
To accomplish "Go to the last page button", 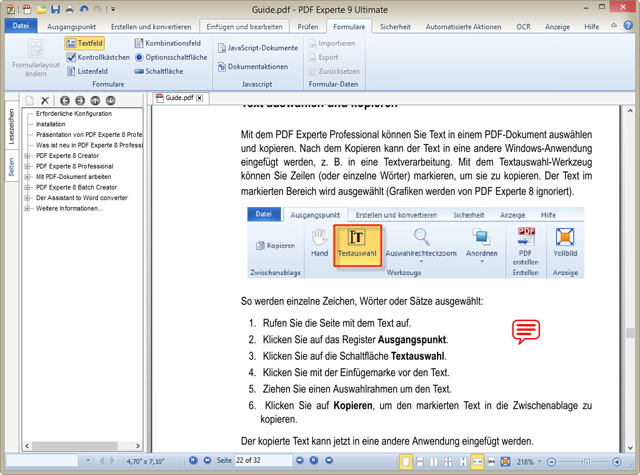I will coord(313,460).
